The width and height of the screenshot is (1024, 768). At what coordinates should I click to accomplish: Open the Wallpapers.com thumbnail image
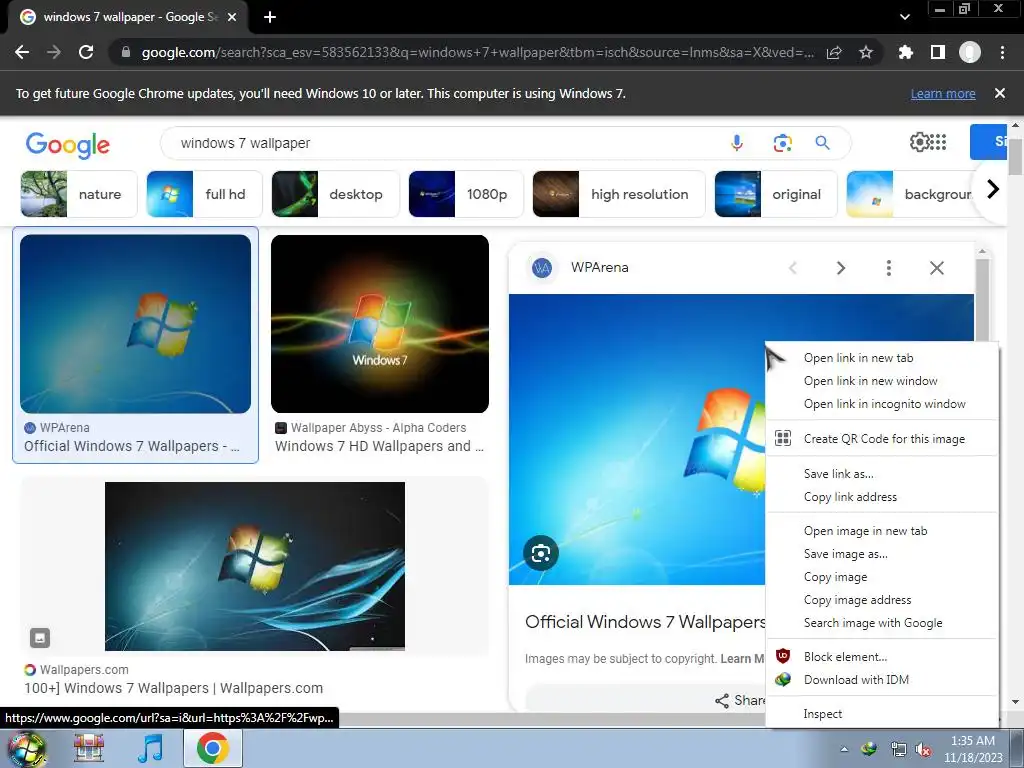point(255,566)
